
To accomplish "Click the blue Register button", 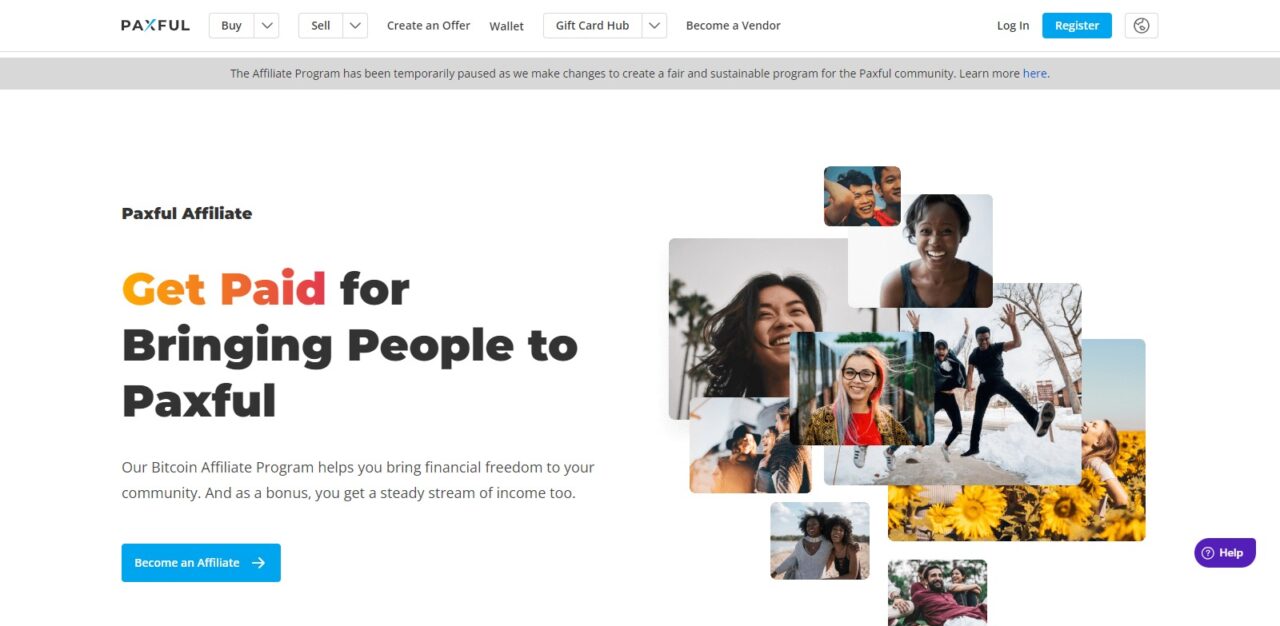I will [x=1076, y=25].
